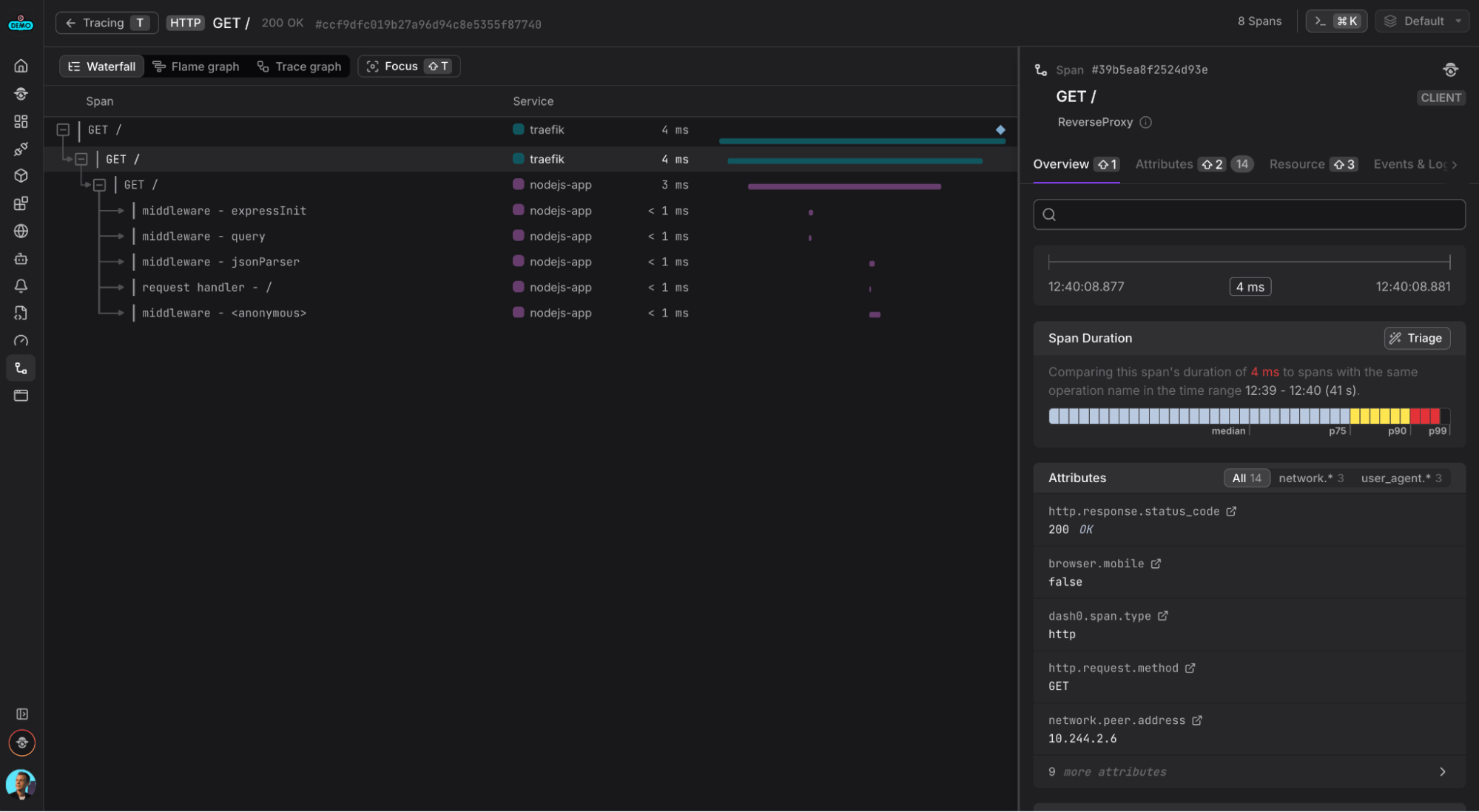Open the plug integrations icon in sidebar

point(21,149)
